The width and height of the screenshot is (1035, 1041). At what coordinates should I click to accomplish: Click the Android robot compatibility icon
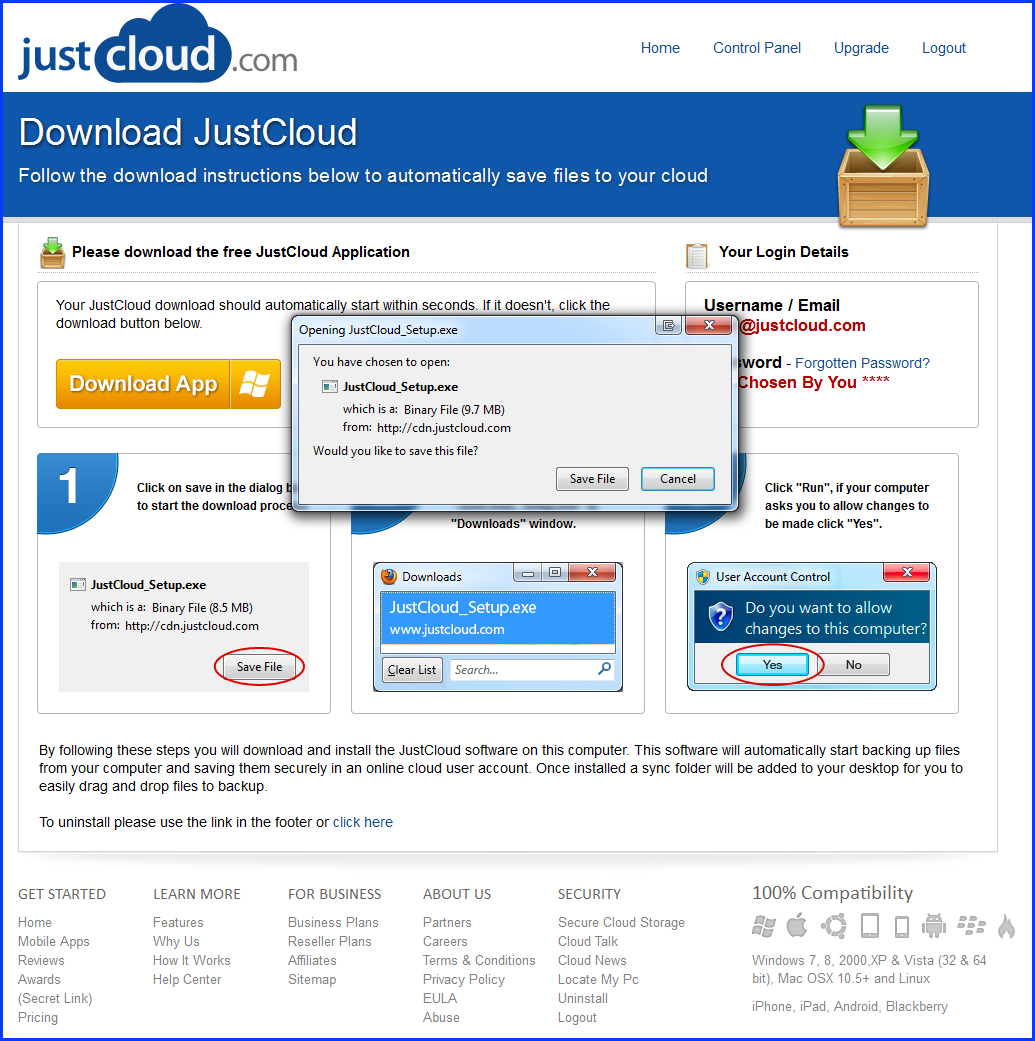pos(934,925)
